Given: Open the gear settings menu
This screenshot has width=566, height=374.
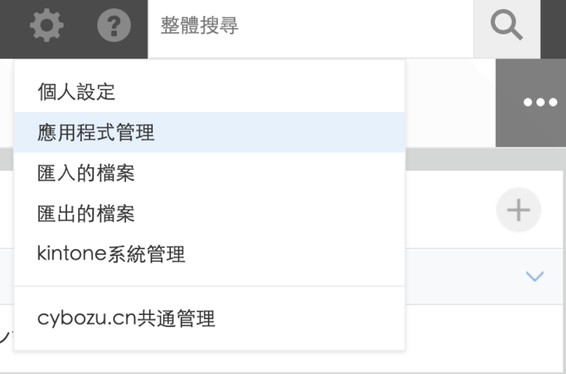Looking at the screenshot, I should [x=47, y=25].
